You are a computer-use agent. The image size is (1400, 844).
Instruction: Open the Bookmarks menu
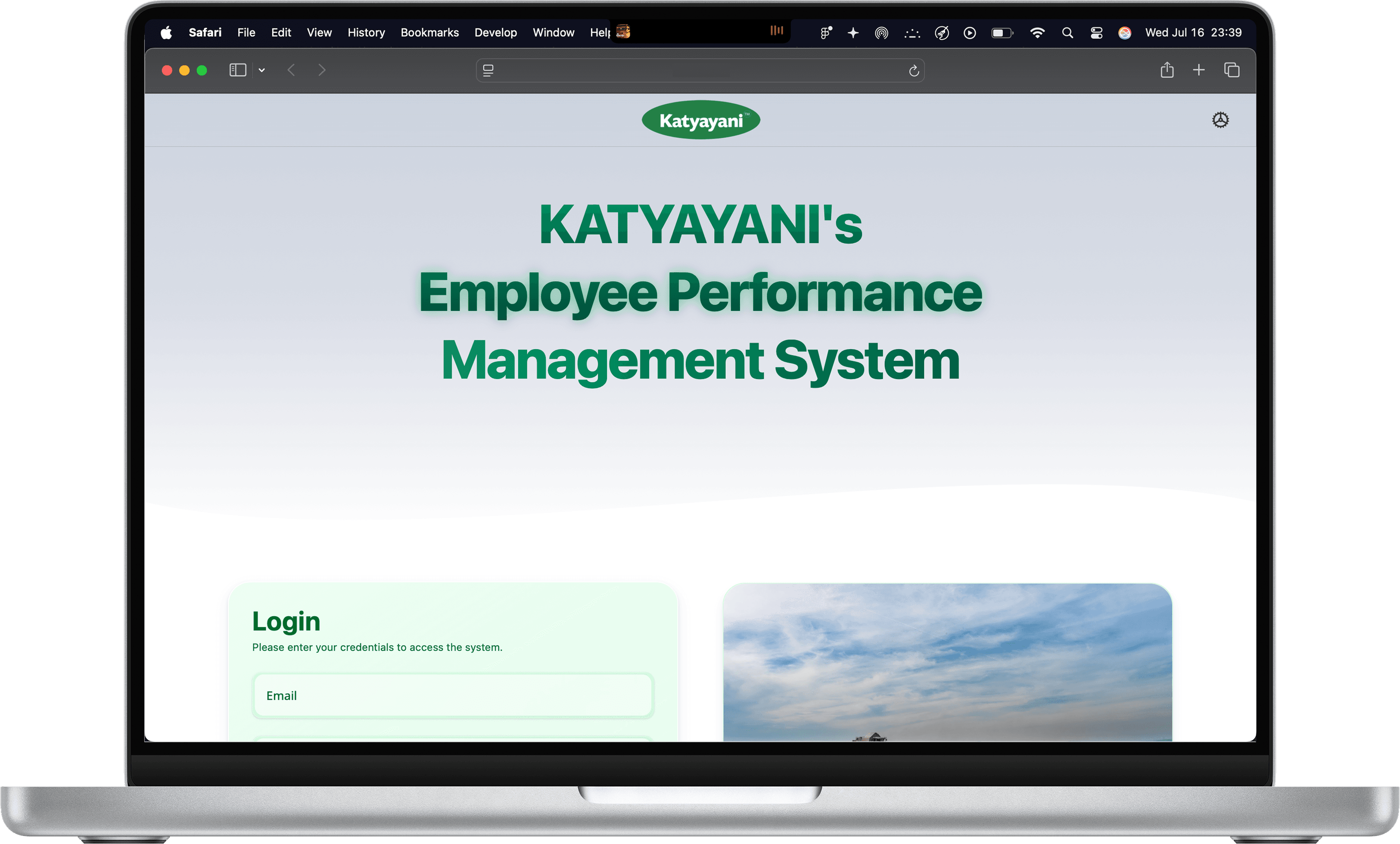click(429, 32)
